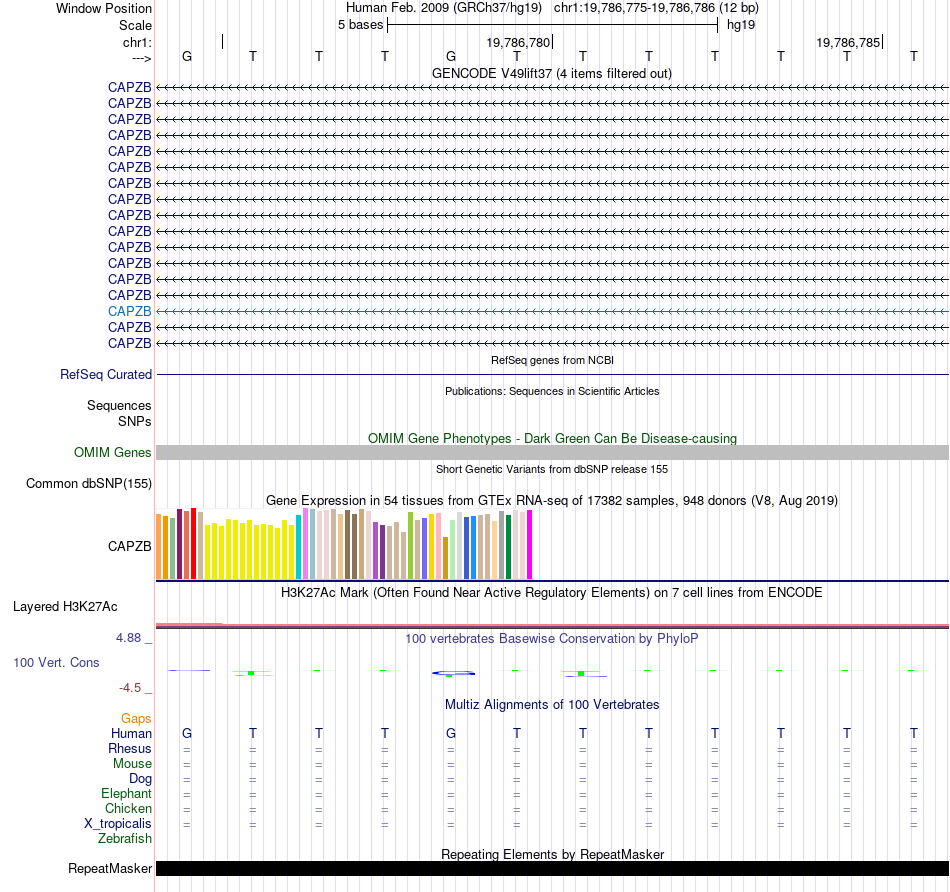Click the orange Gaps label
This screenshot has width=950, height=892.
[136, 718]
